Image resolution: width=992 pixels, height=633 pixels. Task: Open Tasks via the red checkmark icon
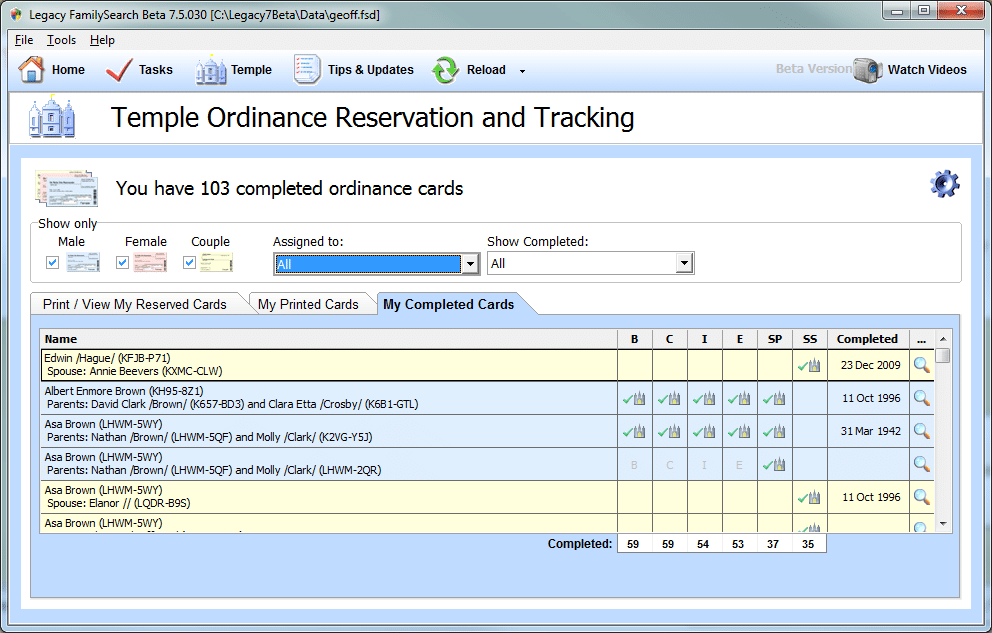tap(119, 70)
